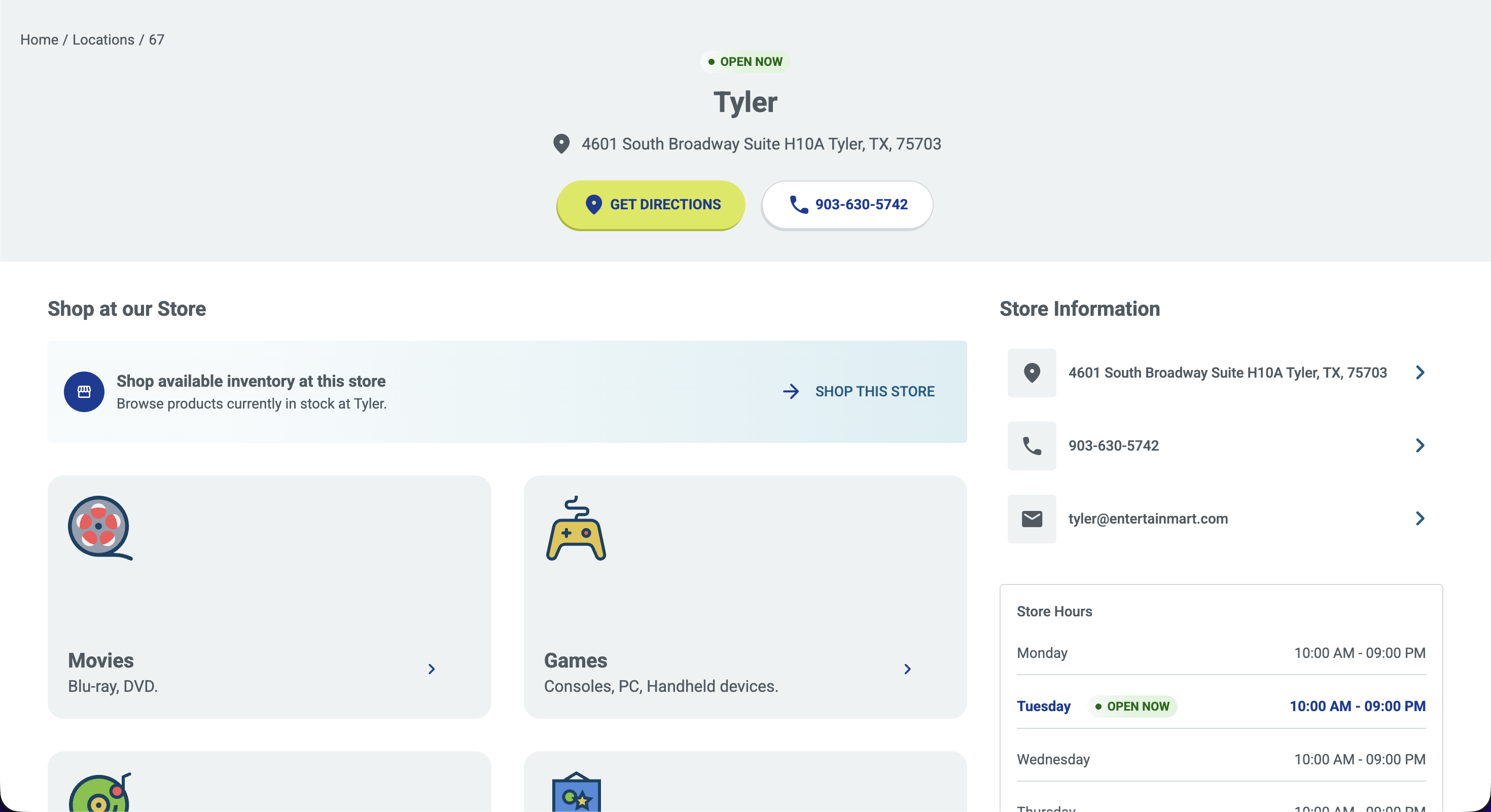Screen dimensions: 1491x812
Task: Click the Get Directions button
Action: [x=651, y=205]
